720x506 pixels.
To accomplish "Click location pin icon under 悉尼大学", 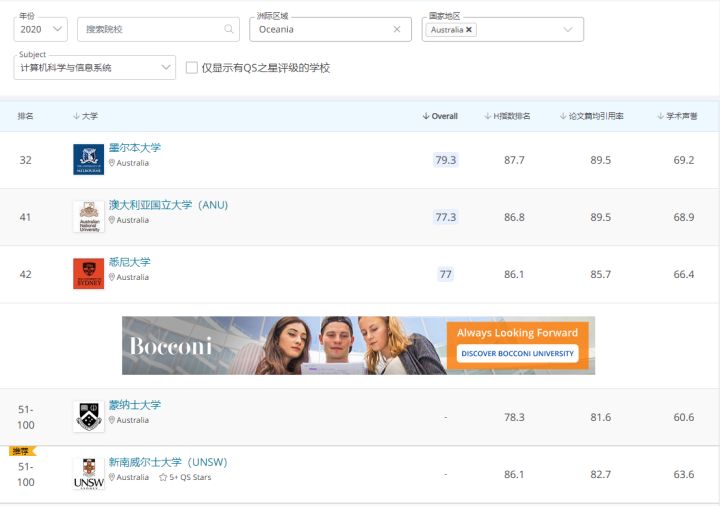I will click(x=112, y=277).
